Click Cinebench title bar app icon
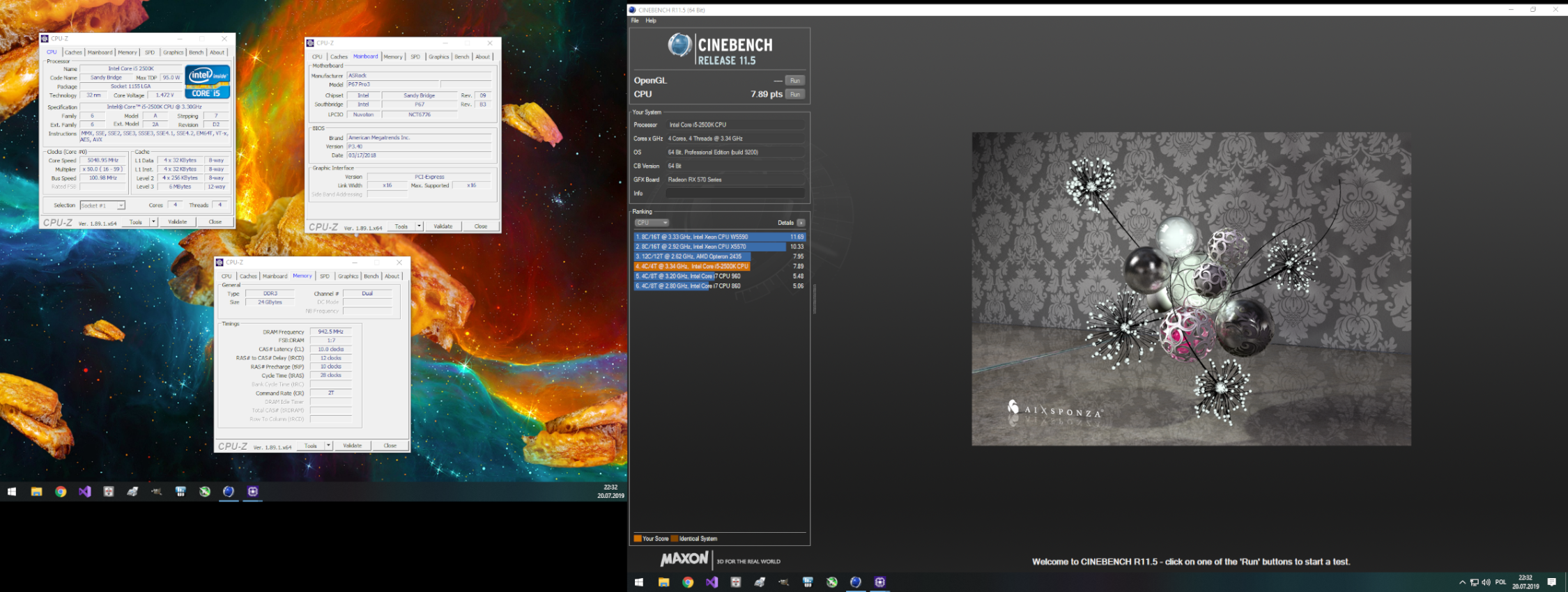1568x592 pixels. click(632, 10)
